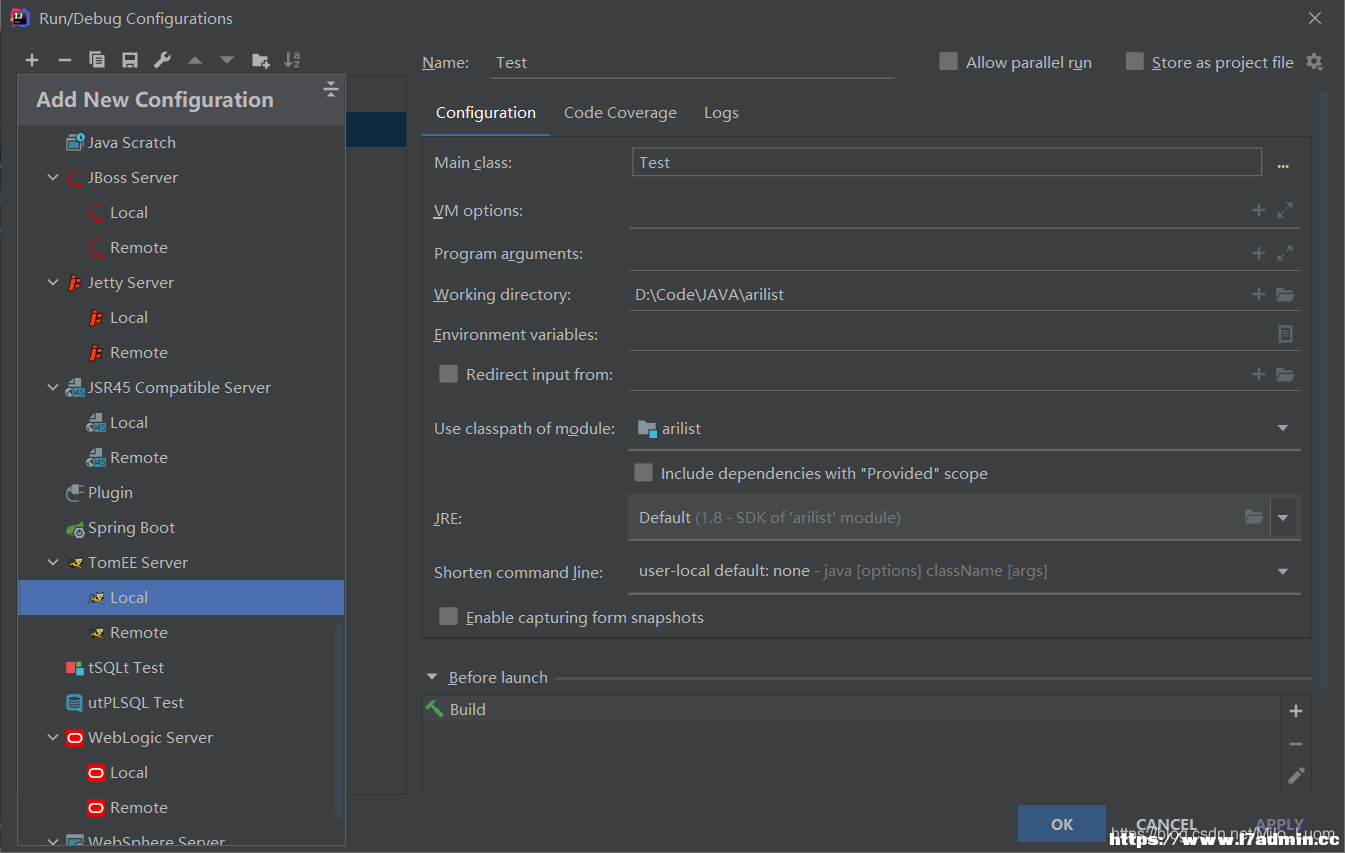
Task: Click the Name input field
Action: (x=692, y=62)
